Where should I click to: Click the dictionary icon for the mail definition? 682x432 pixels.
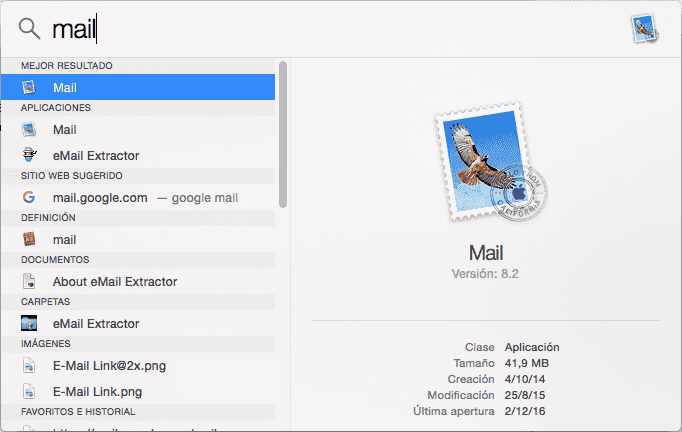(x=29, y=239)
